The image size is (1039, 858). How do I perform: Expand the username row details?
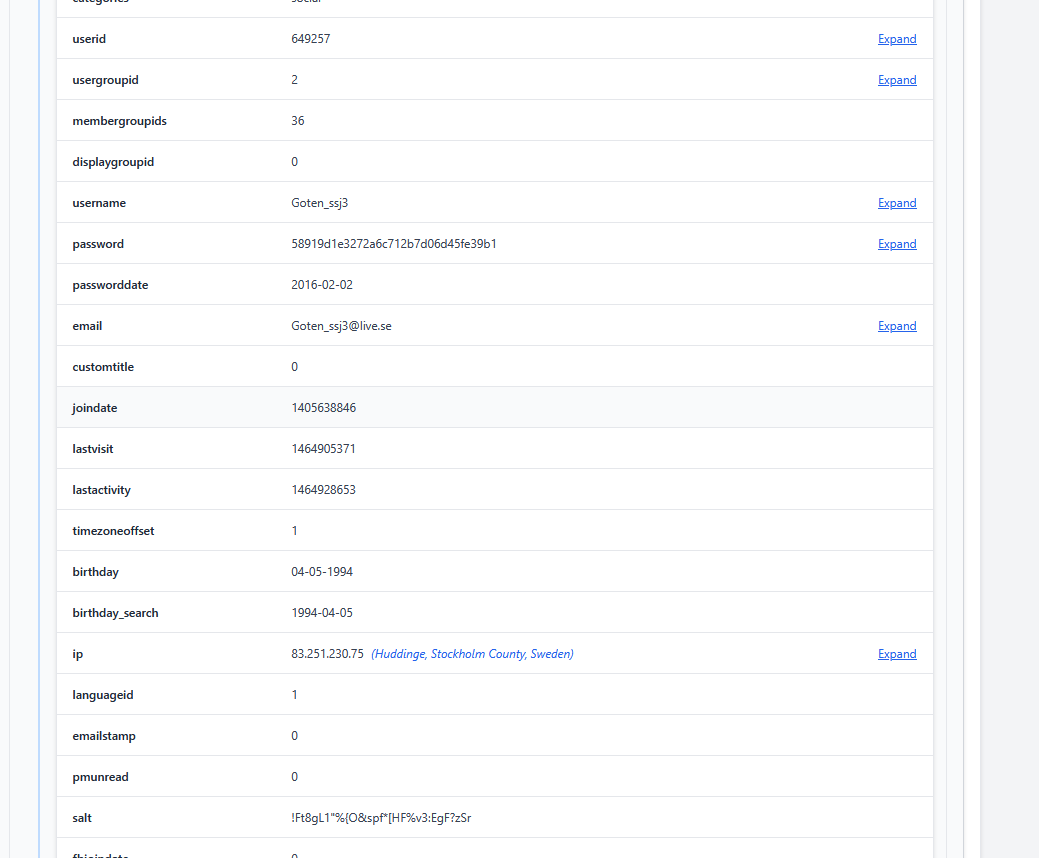[x=896, y=203]
